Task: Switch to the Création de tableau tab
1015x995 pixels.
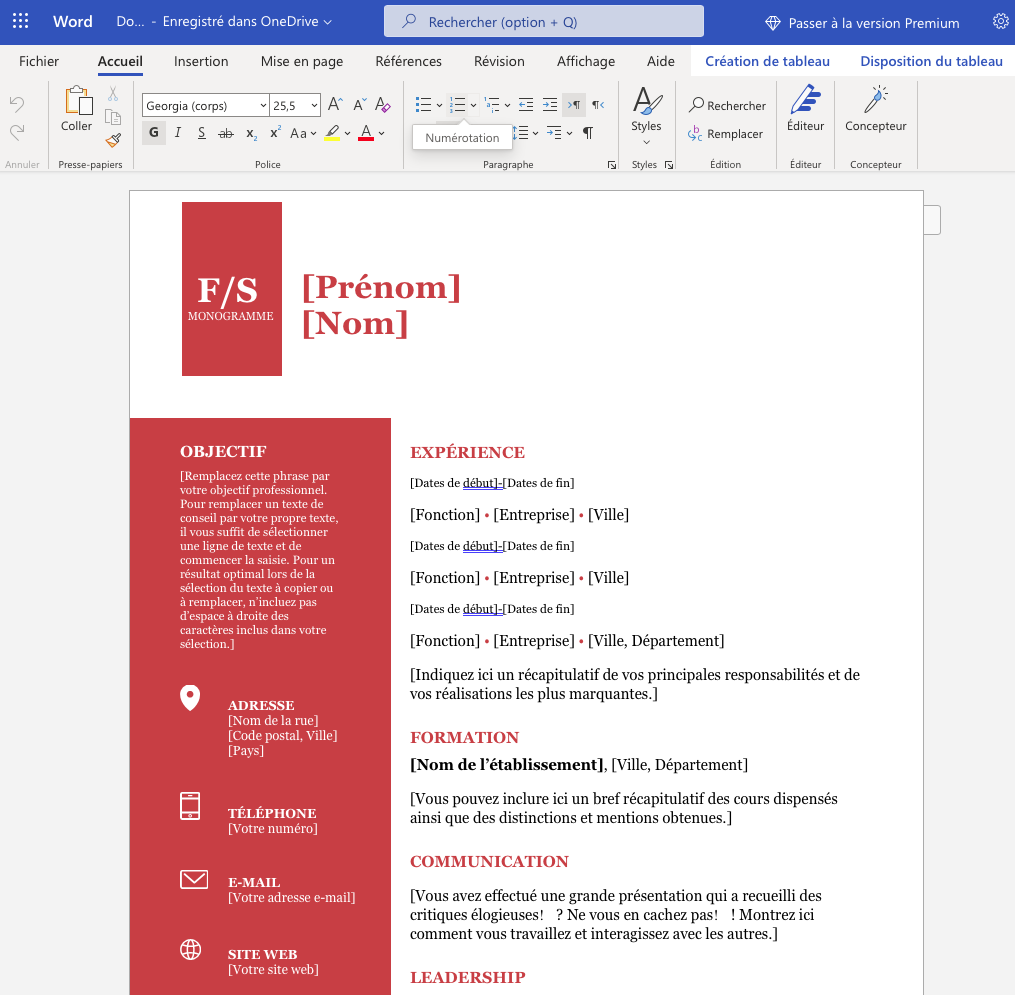Action: tap(767, 61)
